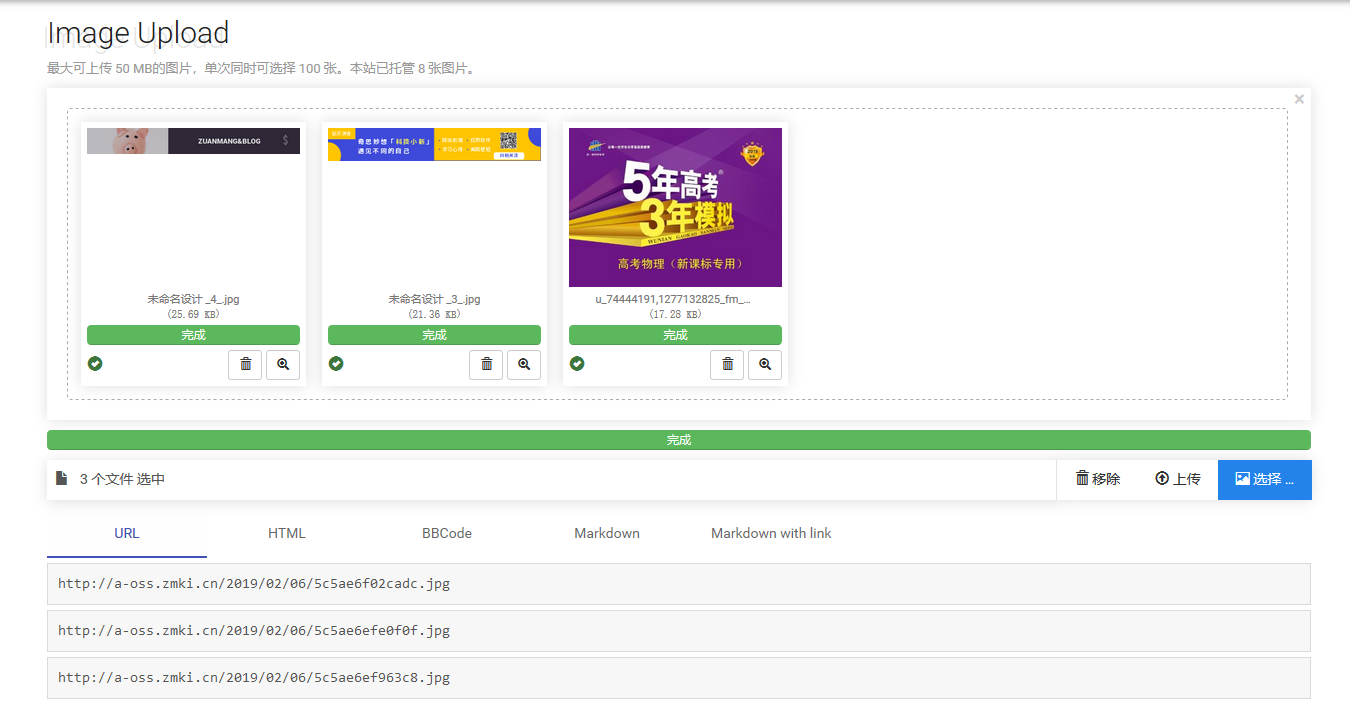
Task: Click the URL field ending 5c5ae6ef963c8.jpg
Action: (x=679, y=678)
